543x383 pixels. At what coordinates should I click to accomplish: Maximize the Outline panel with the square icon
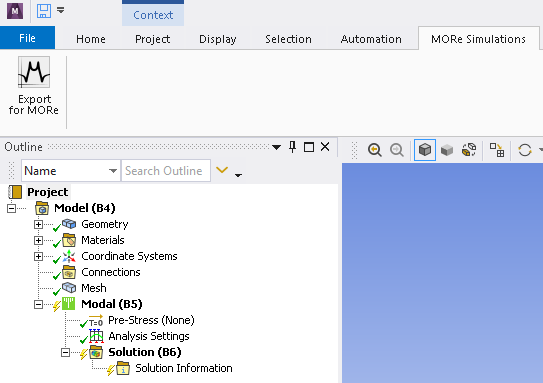(x=309, y=147)
